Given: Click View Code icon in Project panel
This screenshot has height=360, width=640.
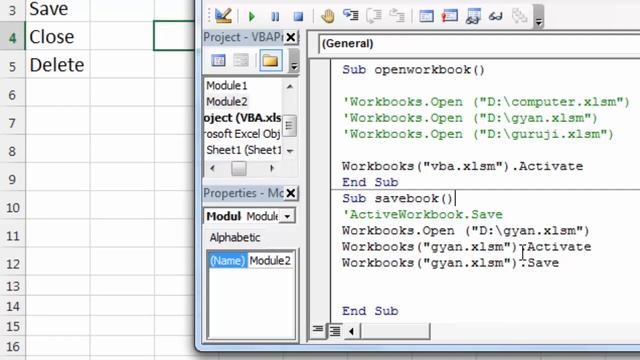Looking at the screenshot, I should (218, 61).
